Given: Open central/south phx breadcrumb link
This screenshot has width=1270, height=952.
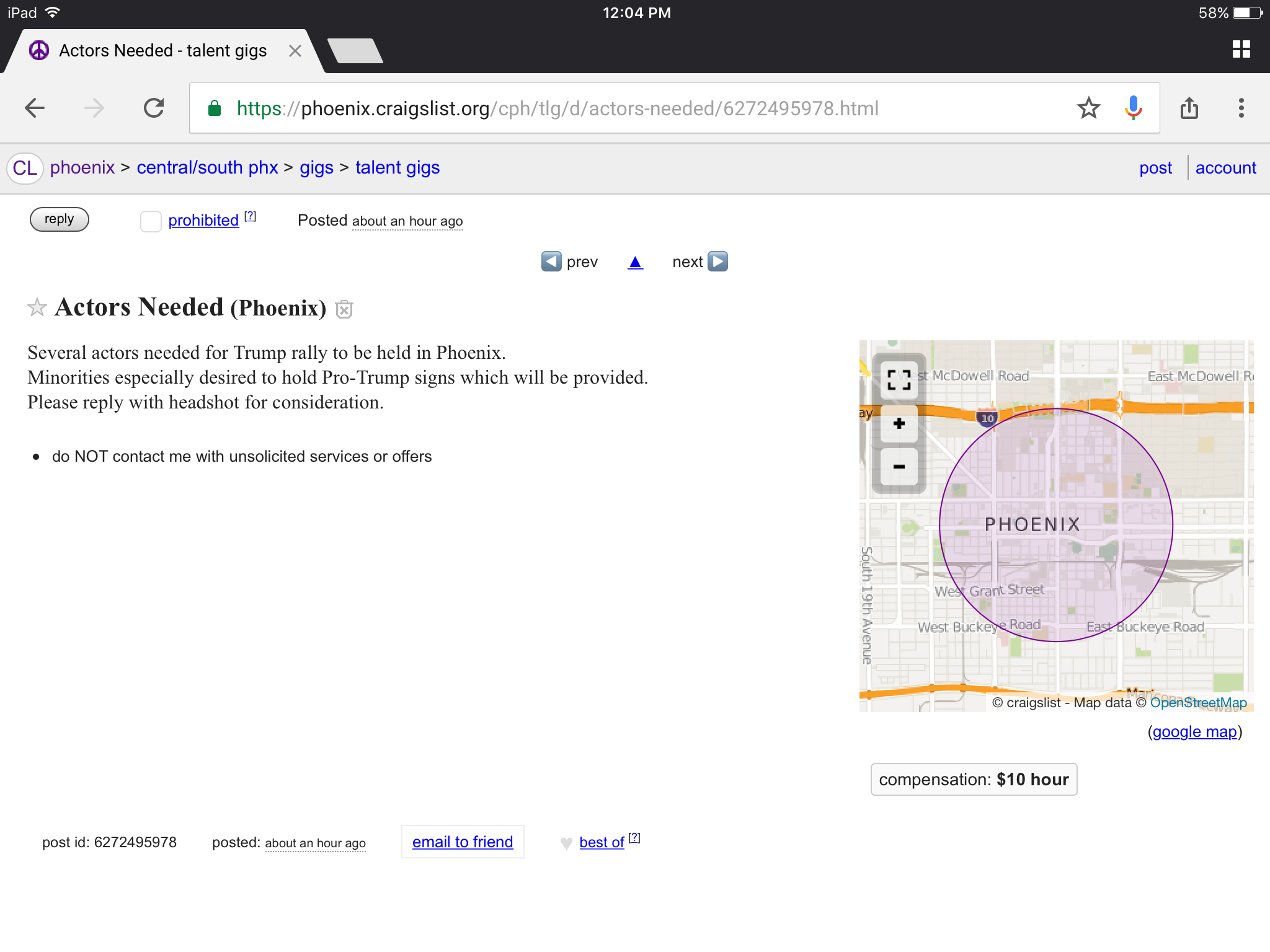Looking at the screenshot, I should point(207,168).
